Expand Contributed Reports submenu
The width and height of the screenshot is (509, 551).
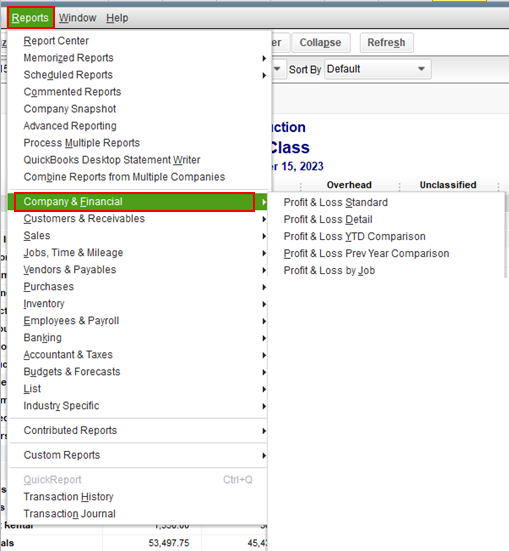137,430
